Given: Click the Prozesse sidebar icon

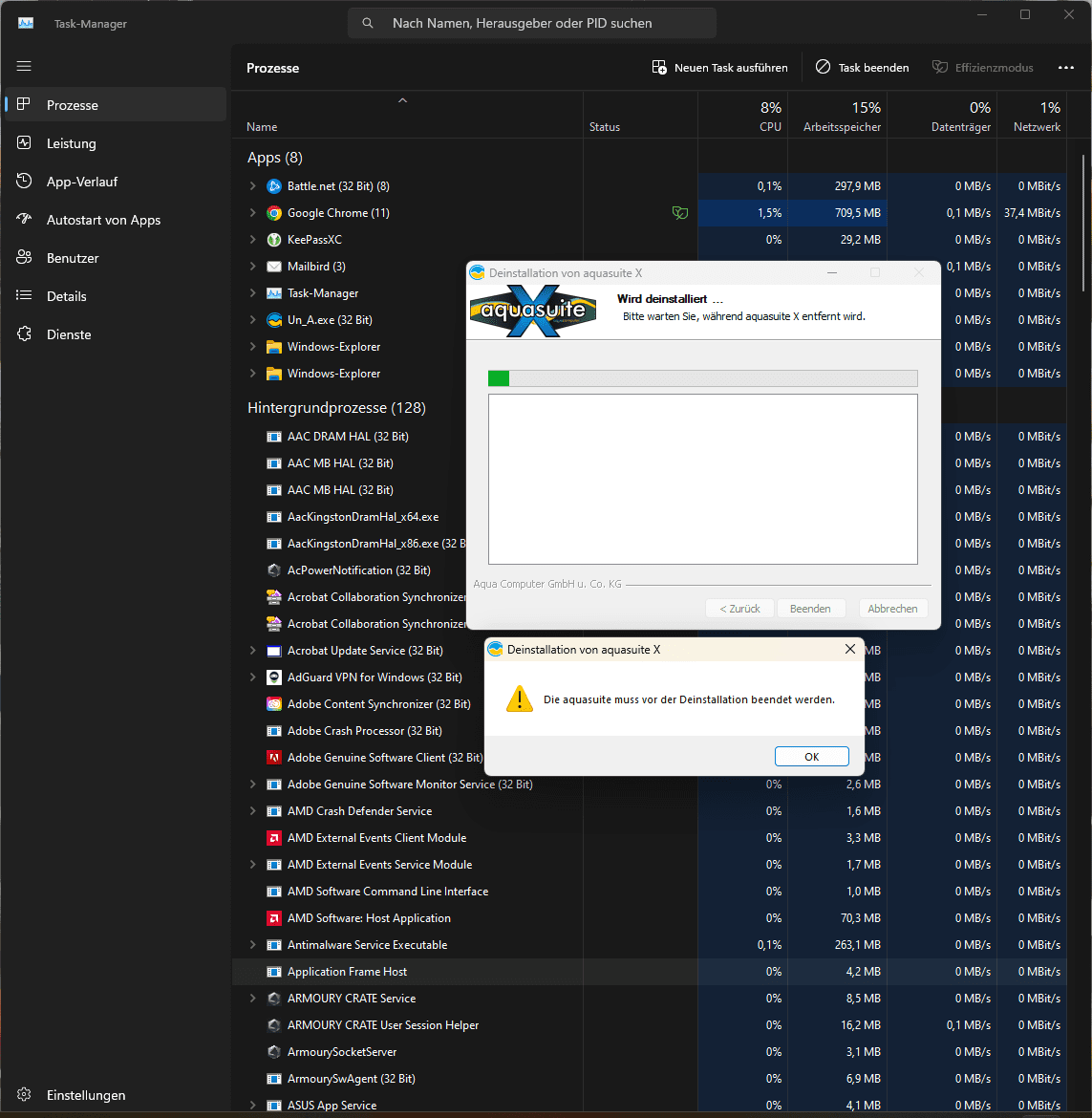Looking at the screenshot, I should (x=24, y=104).
